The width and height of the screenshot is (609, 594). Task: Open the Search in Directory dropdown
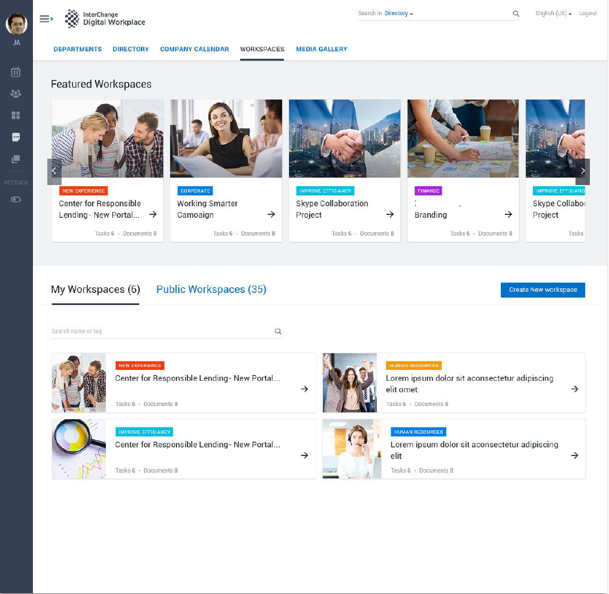(398, 13)
